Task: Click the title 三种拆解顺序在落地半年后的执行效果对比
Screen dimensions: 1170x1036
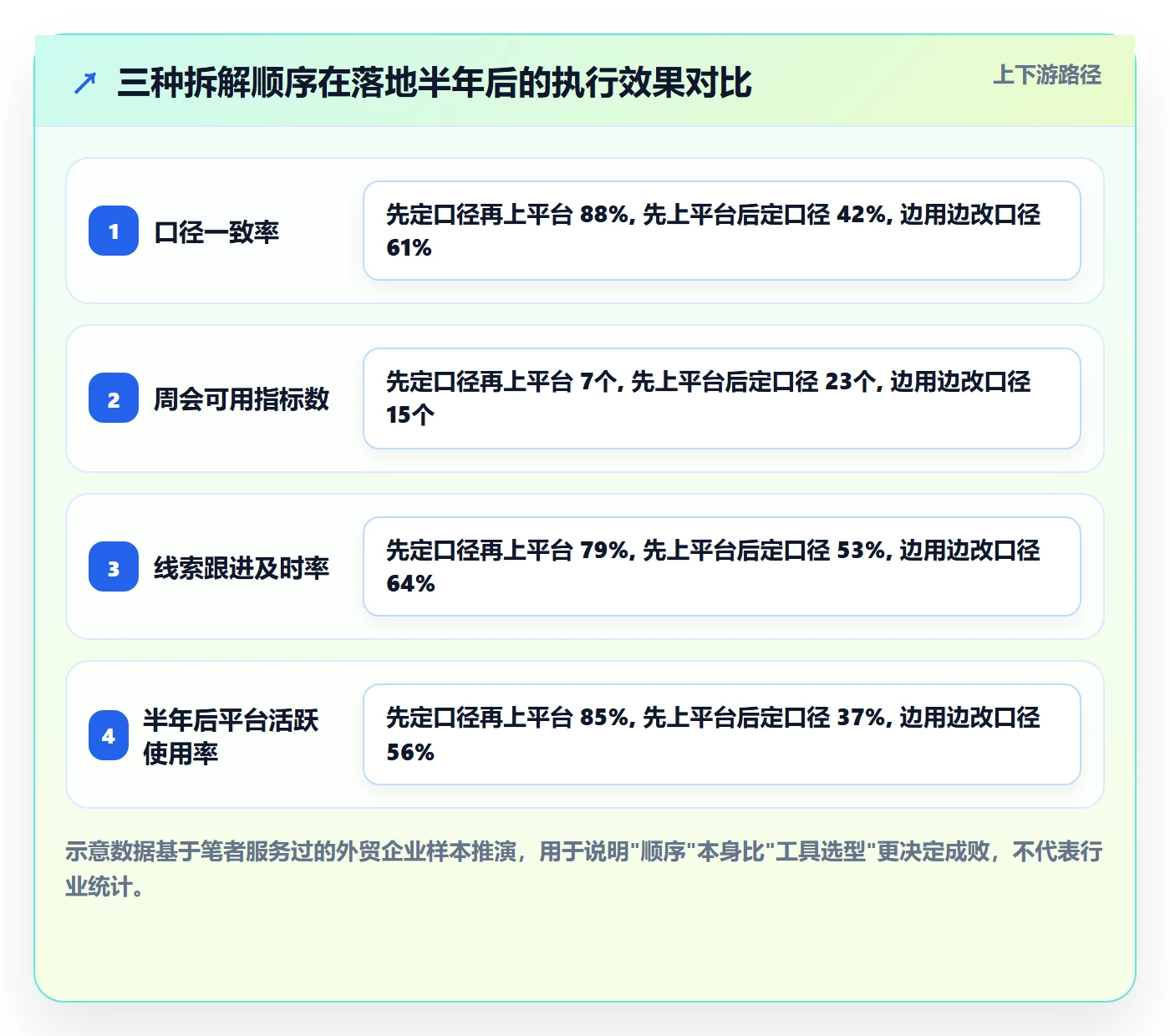Action: click(435, 83)
